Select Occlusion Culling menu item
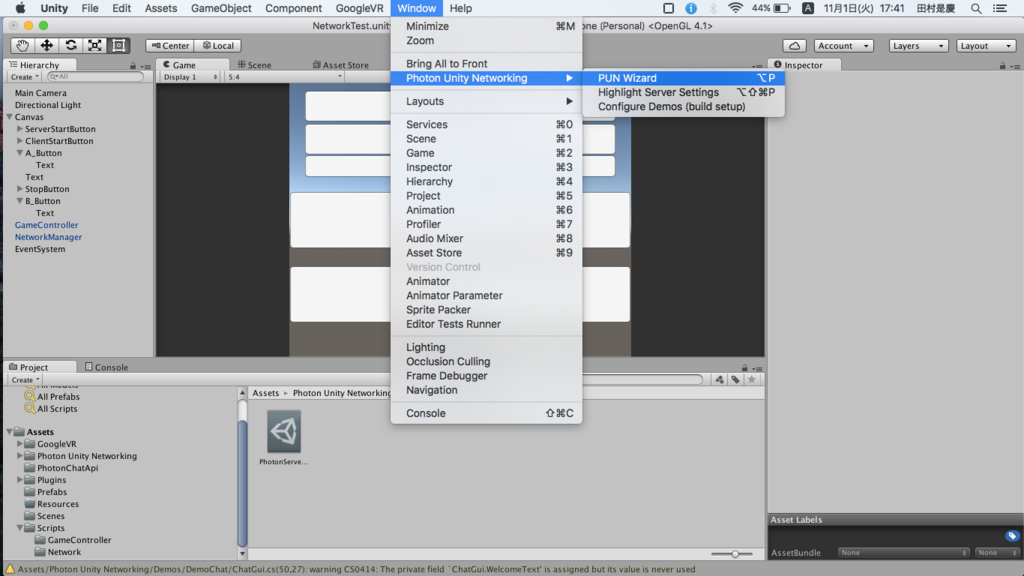Screen dimensions: 1024x576 [487, 361]
